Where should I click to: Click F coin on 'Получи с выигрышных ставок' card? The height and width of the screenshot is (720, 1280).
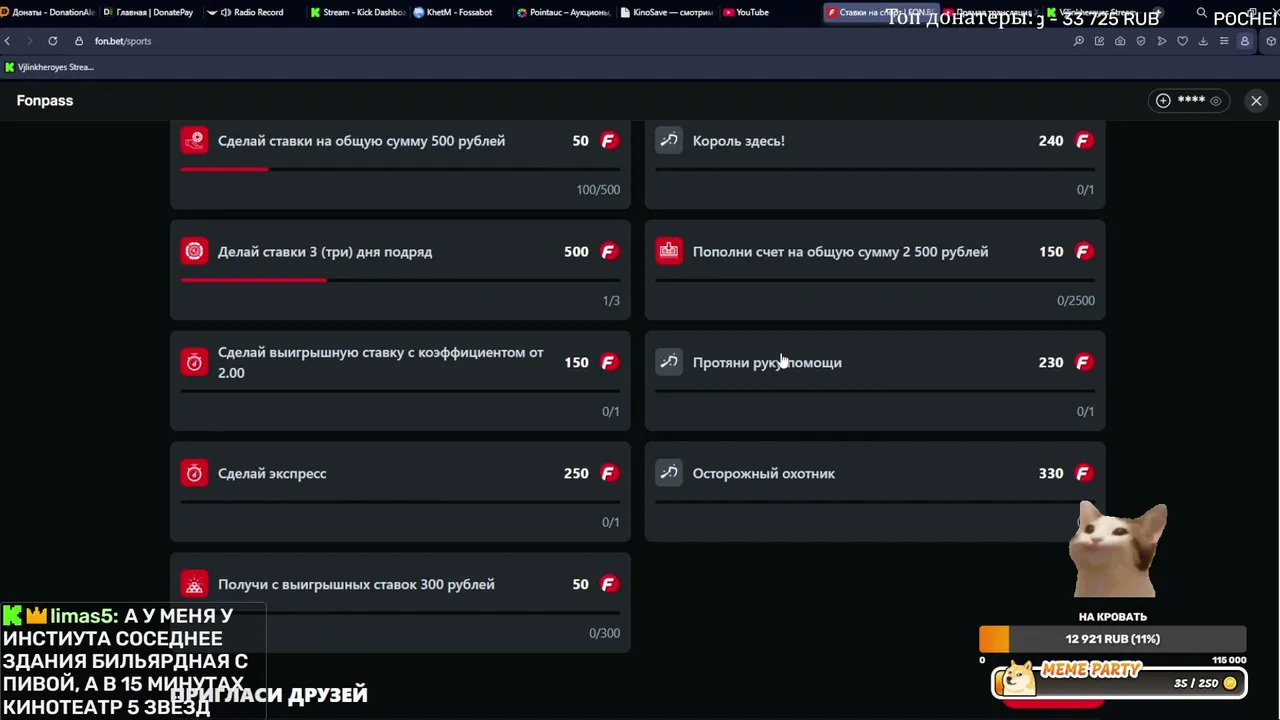pos(608,585)
